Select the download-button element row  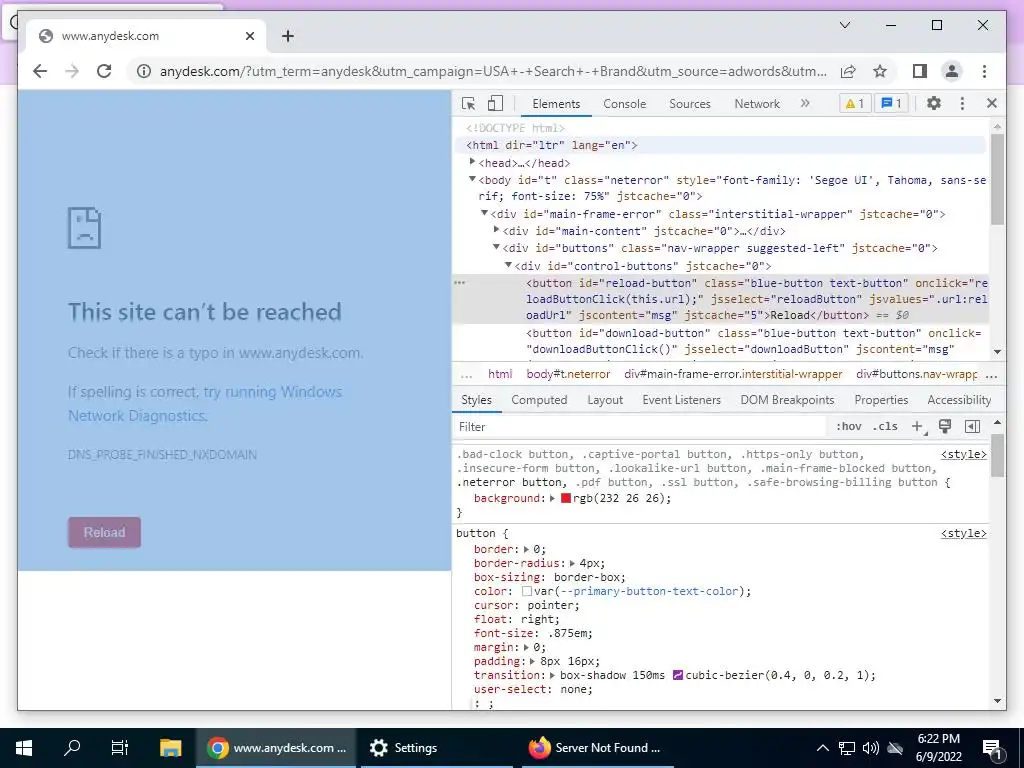721,341
